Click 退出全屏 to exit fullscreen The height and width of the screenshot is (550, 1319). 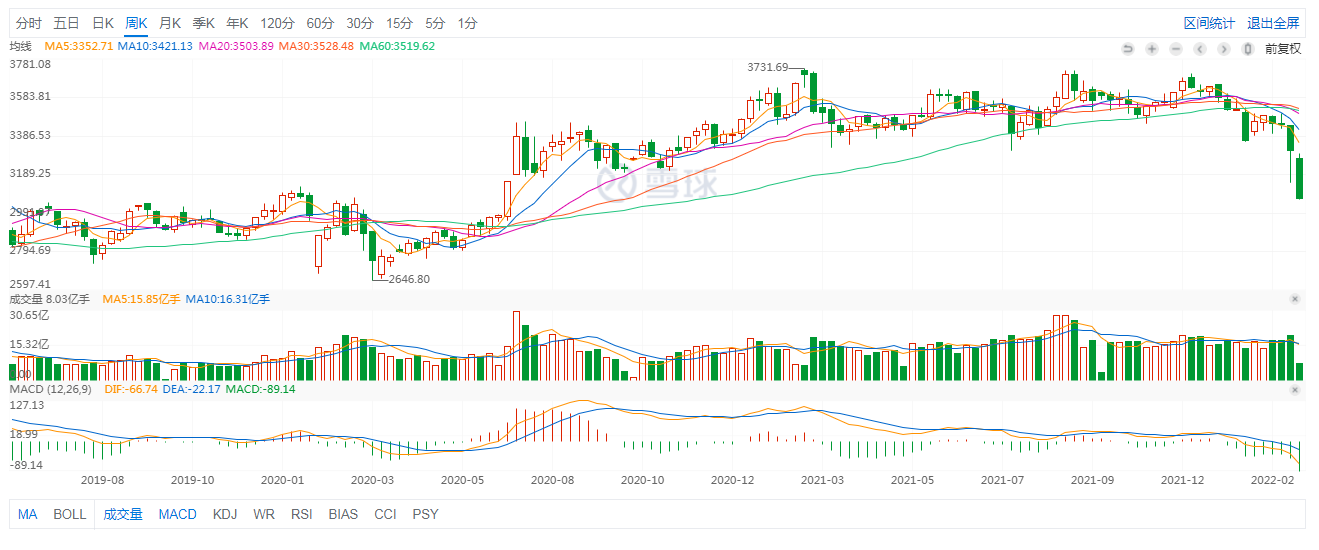click(x=1273, y=23)
